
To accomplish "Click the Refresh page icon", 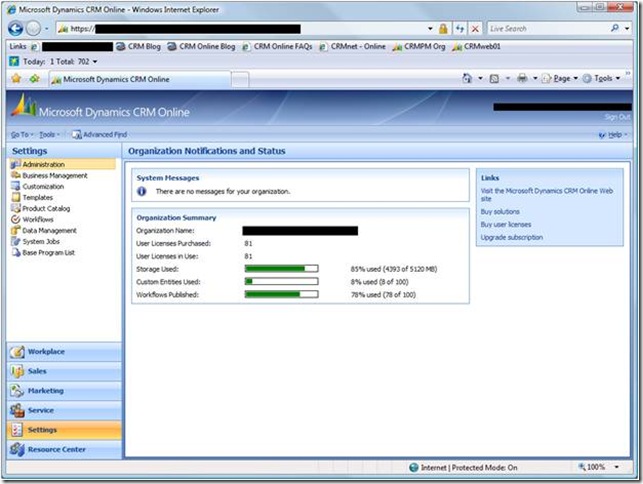I will (459, 29).
